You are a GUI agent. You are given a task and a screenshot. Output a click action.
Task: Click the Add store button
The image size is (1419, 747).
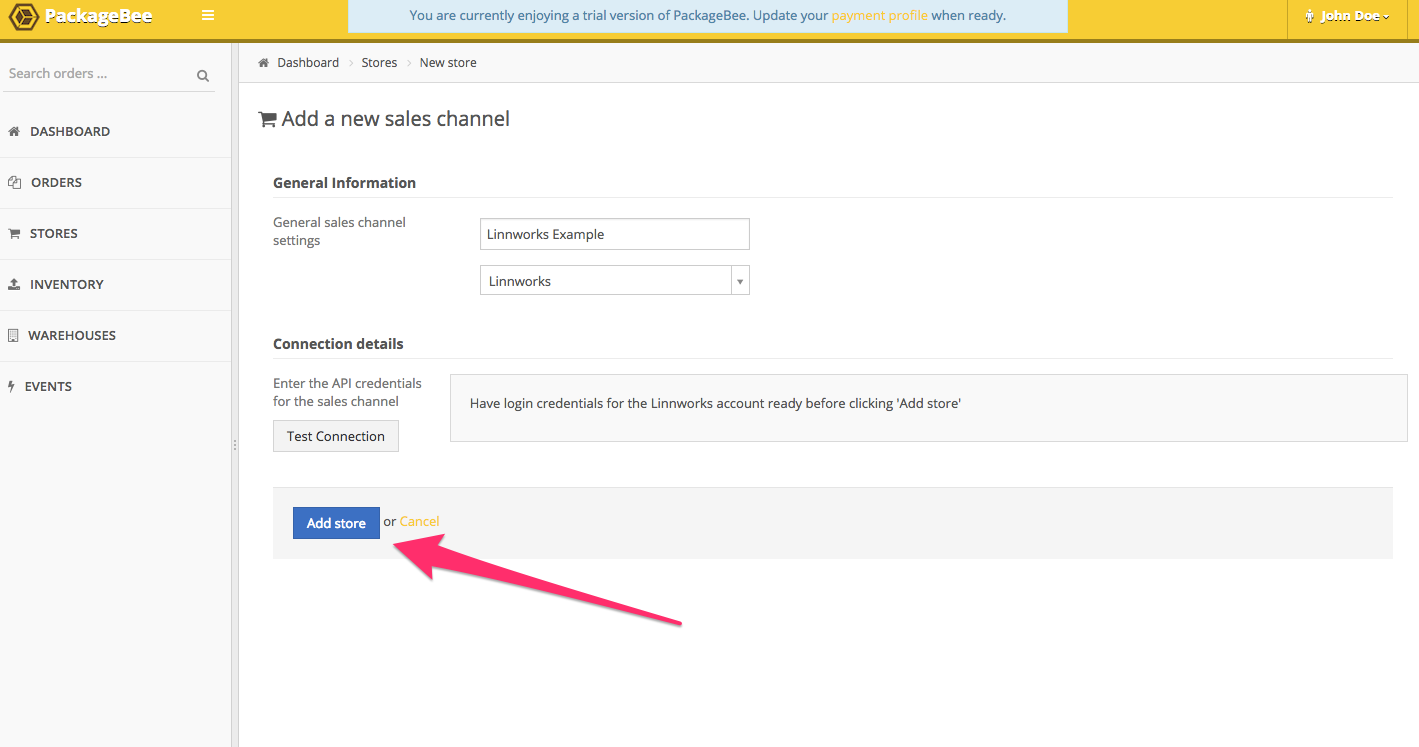(336, 523)
